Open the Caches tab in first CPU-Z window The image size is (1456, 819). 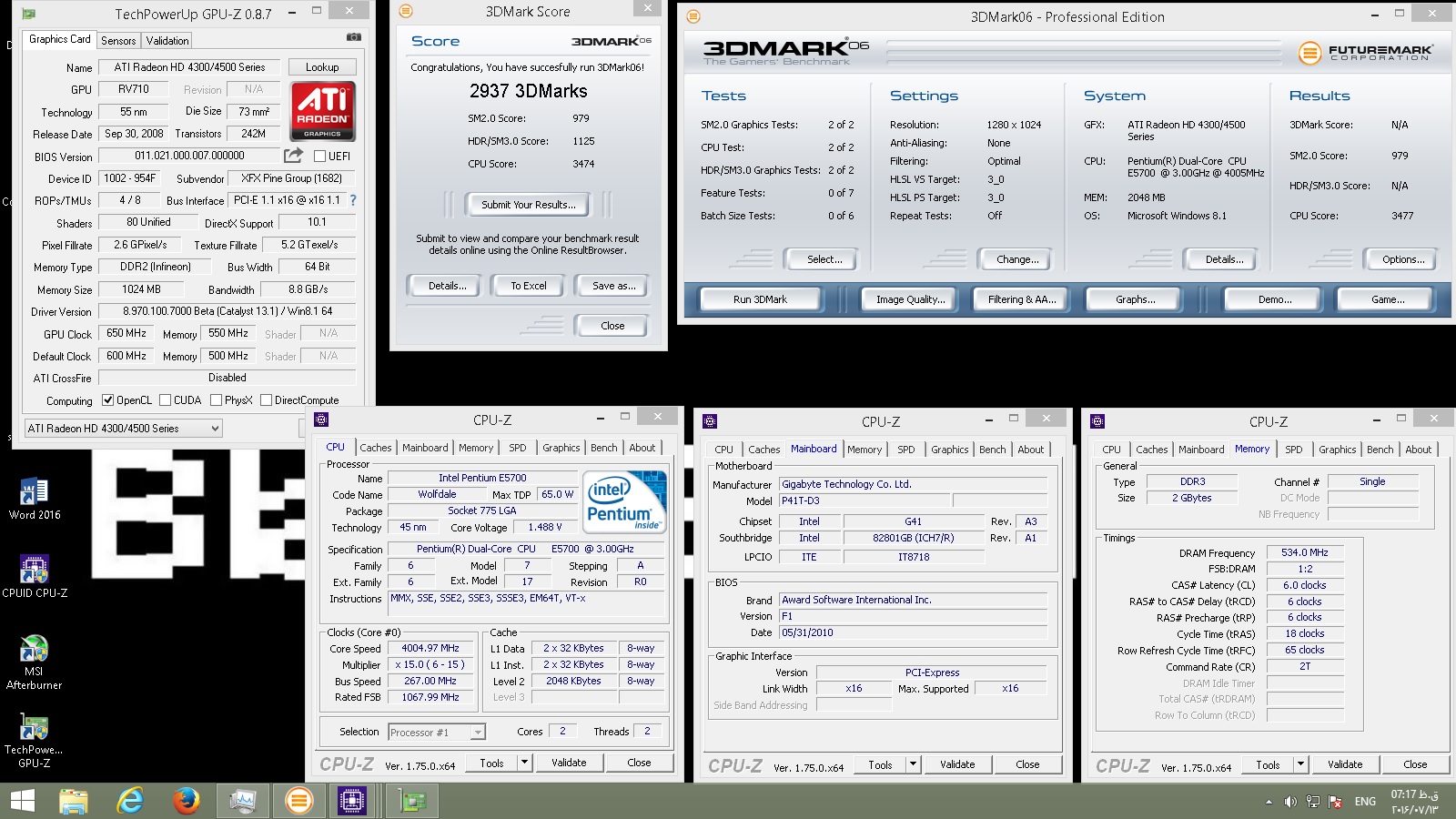(375, 448)
